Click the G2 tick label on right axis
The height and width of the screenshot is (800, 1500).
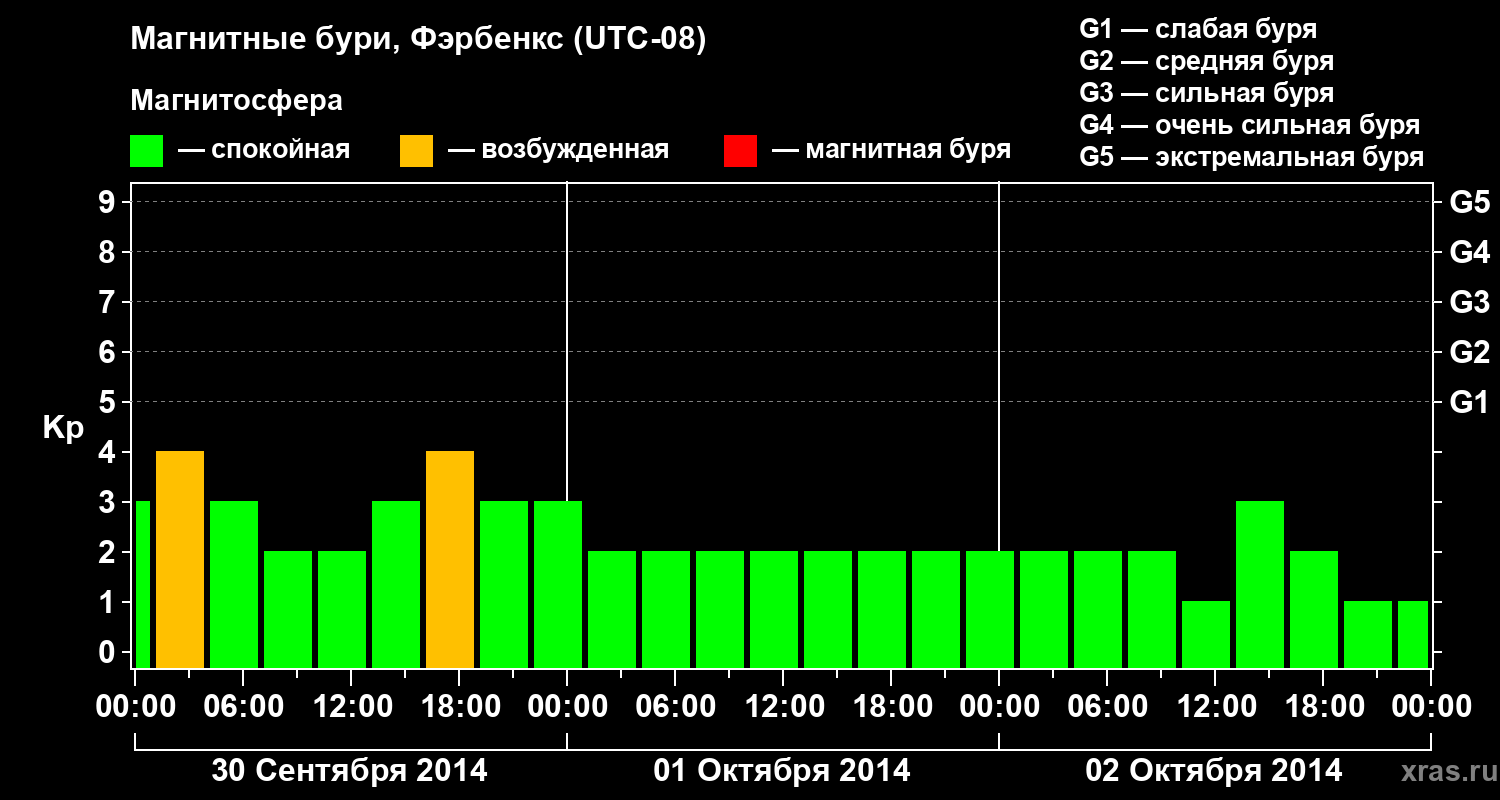coord(1470,352)
